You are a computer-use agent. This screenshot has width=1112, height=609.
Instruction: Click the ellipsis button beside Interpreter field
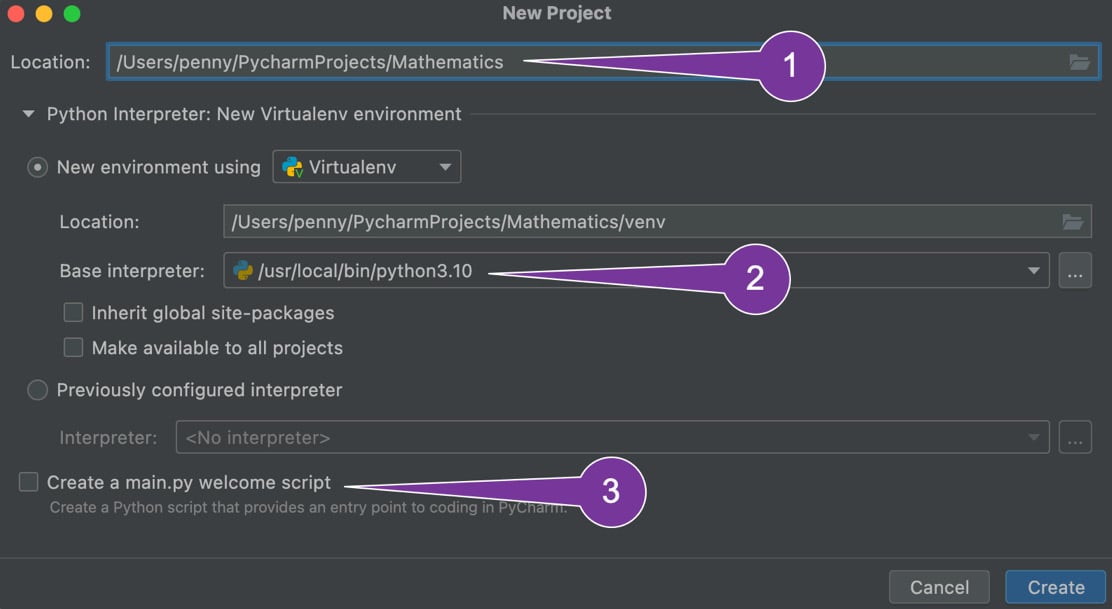(1075, 437)
